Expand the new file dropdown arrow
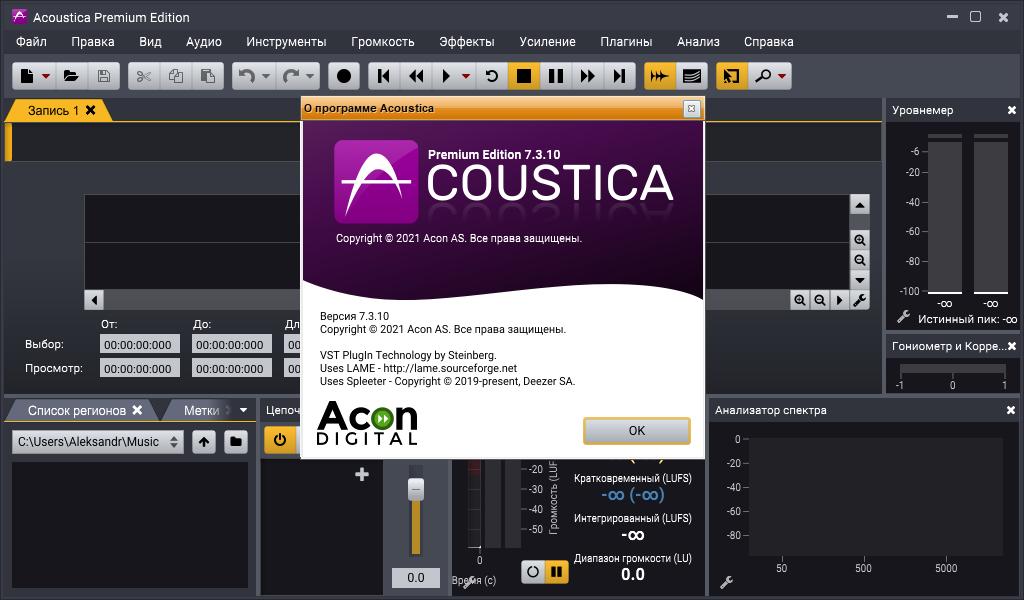 46,76
